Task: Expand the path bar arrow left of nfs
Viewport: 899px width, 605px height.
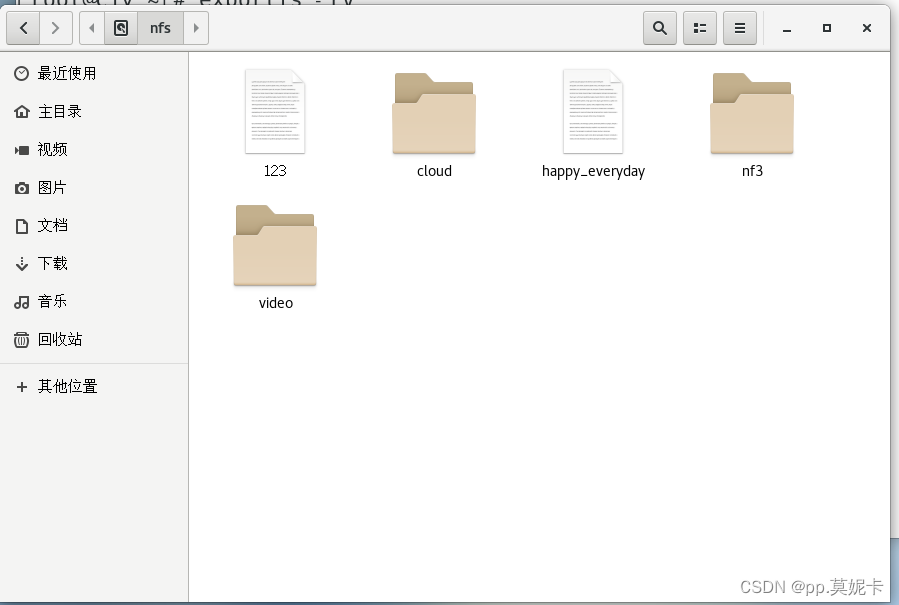Action: coord(91,28)
